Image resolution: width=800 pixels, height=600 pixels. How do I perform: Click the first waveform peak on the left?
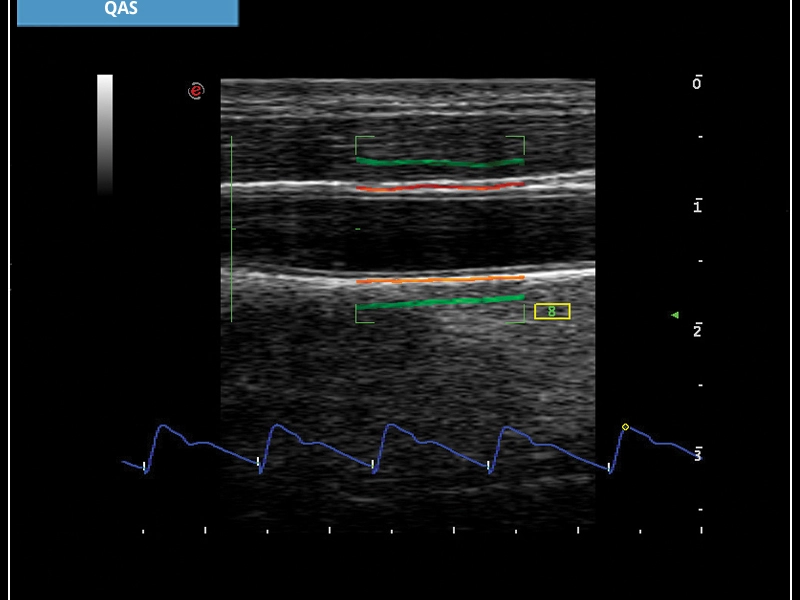coord(163,427)
